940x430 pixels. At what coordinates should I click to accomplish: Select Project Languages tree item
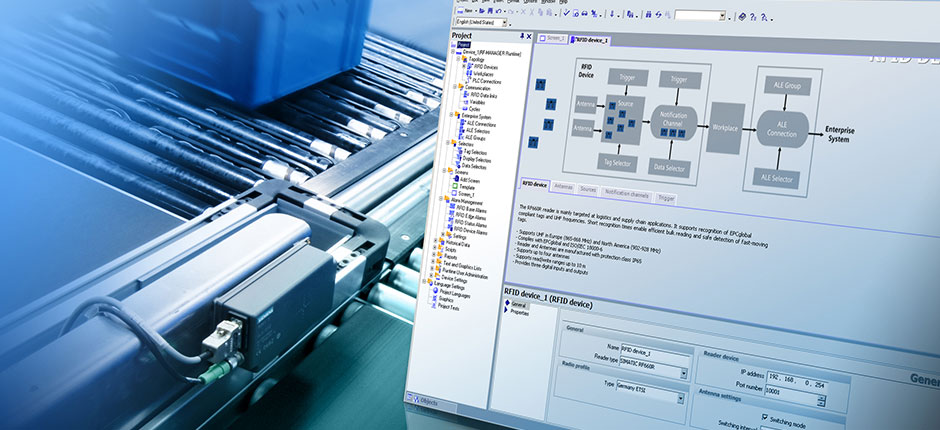[x=454, y=294]
